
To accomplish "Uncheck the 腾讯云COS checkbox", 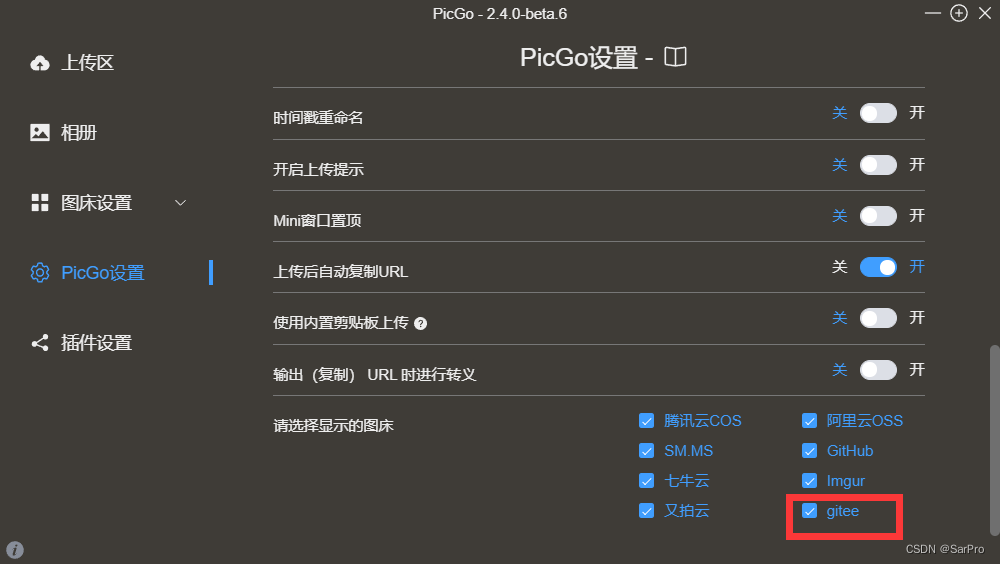I will tap(646, 420).
